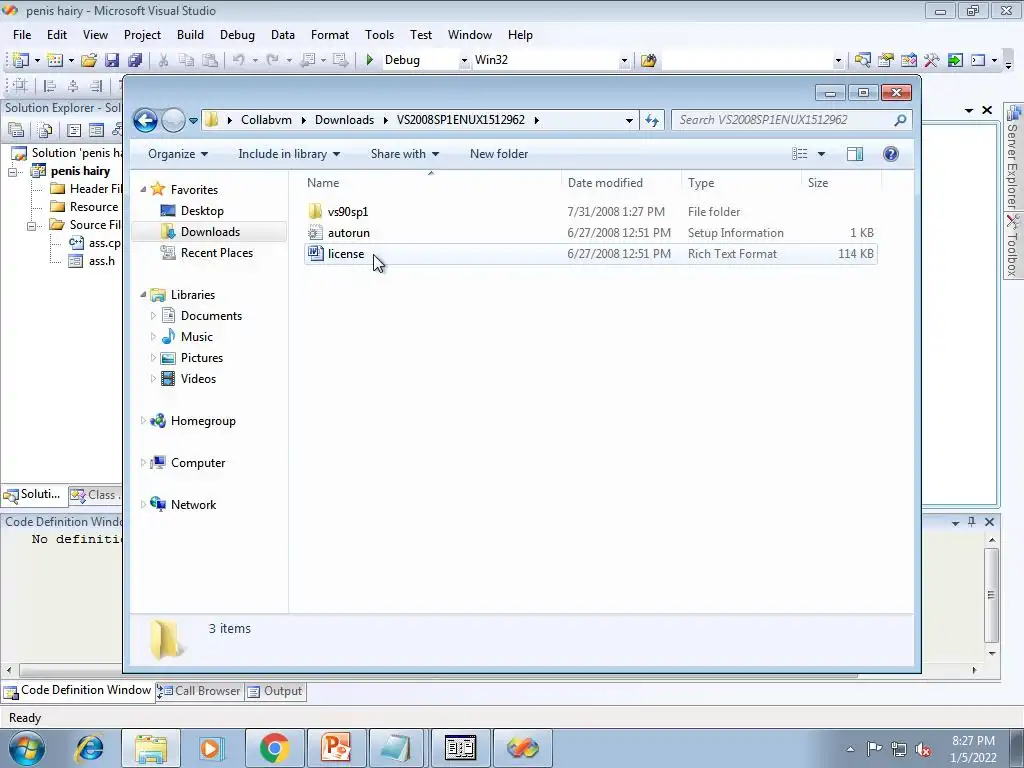Open PowerPoint from the taskbar
The image size is (1024, 768).
pos(336,748)
